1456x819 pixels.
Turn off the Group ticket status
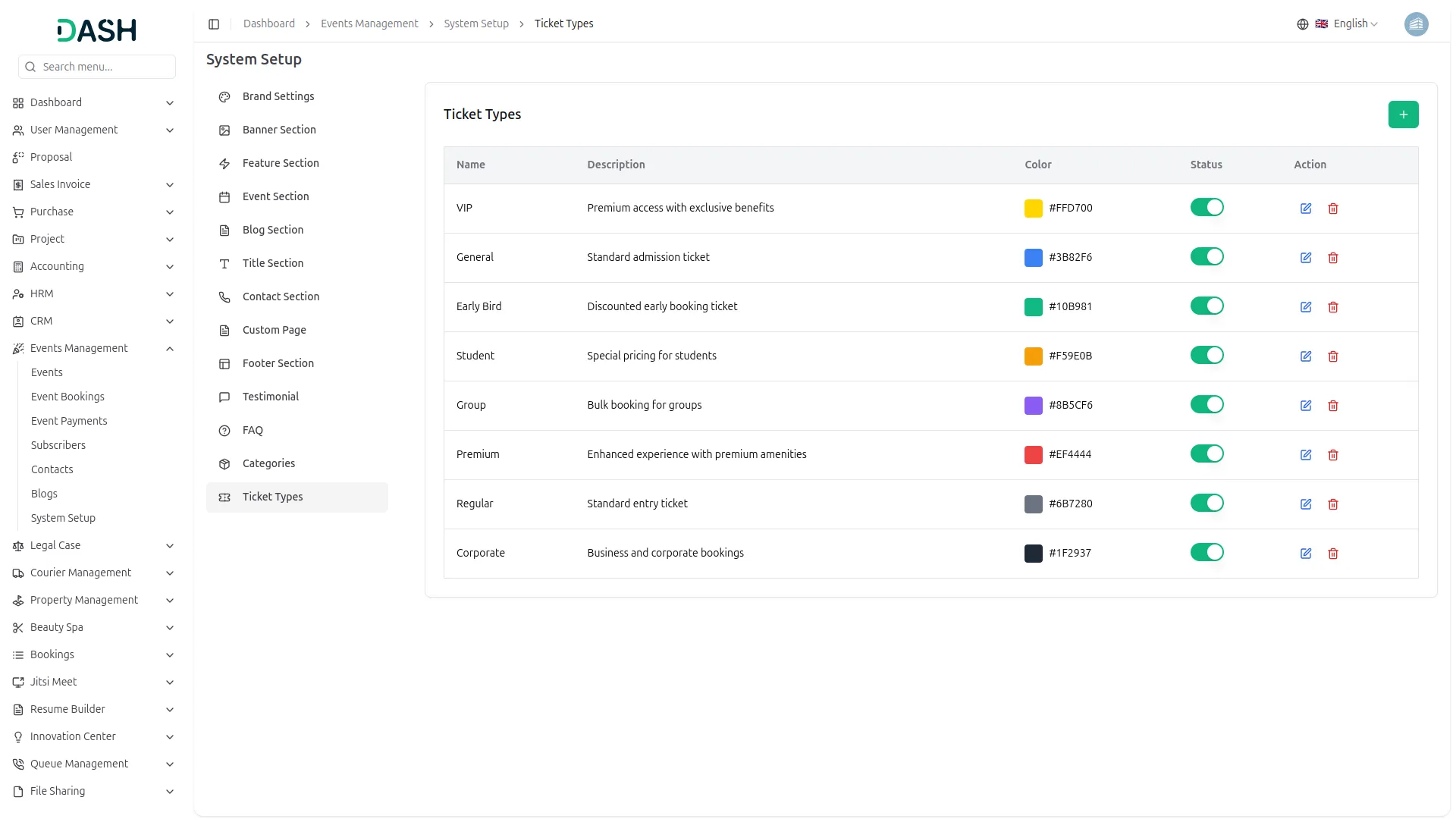[x=1207, y=405]
